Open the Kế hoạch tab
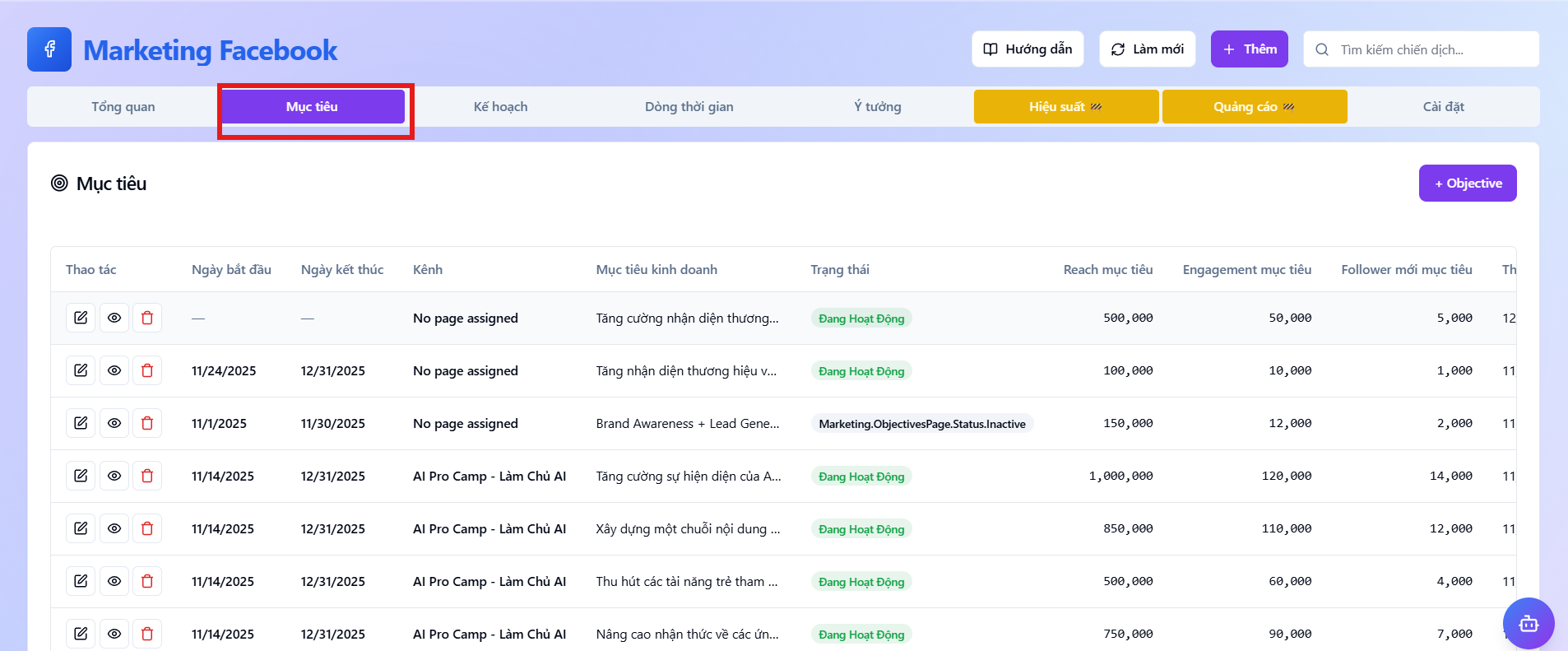Screen dimensions: 1568x651 (500, 107)
